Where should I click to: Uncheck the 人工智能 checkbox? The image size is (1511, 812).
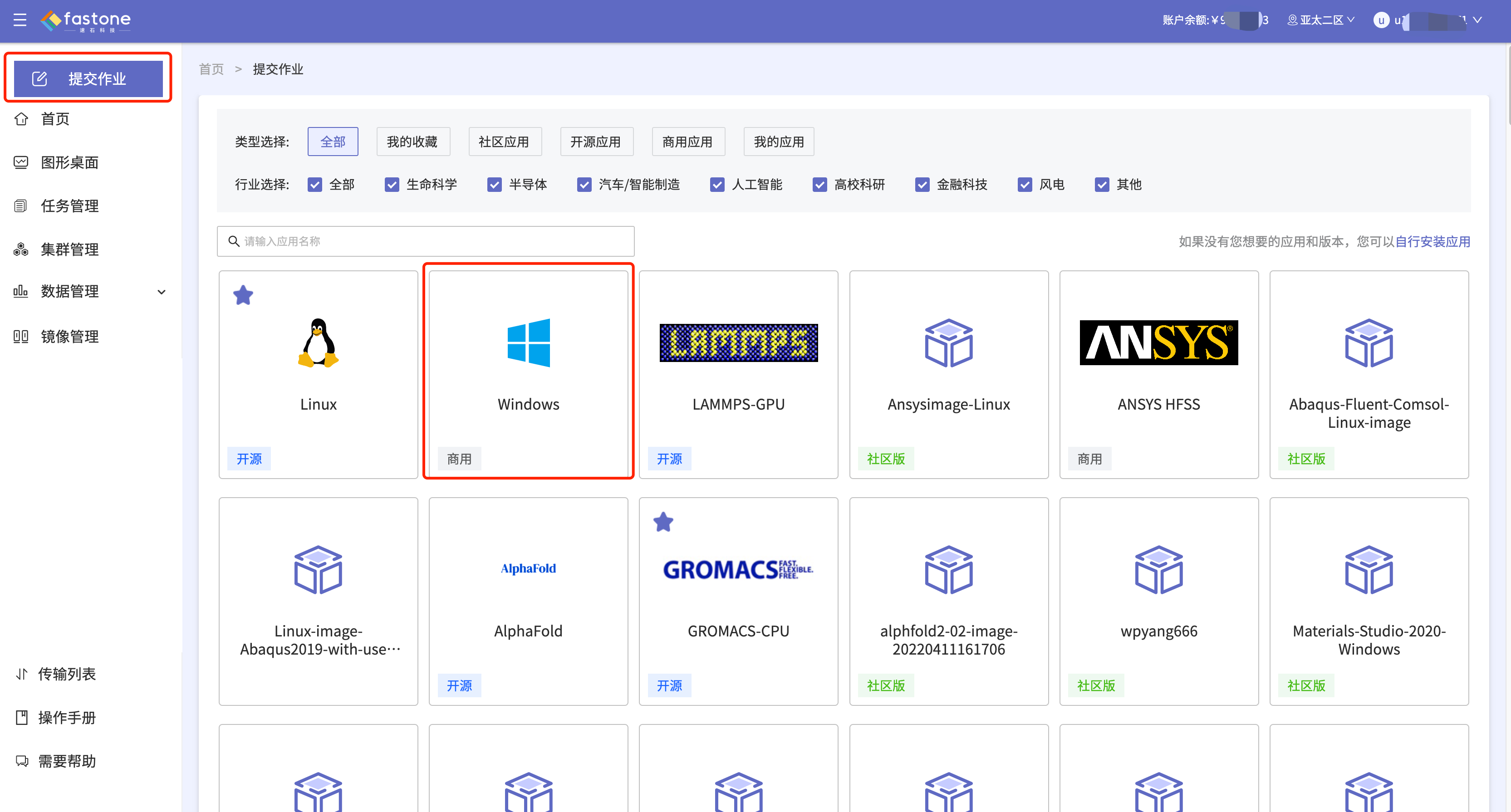[717, 185]
